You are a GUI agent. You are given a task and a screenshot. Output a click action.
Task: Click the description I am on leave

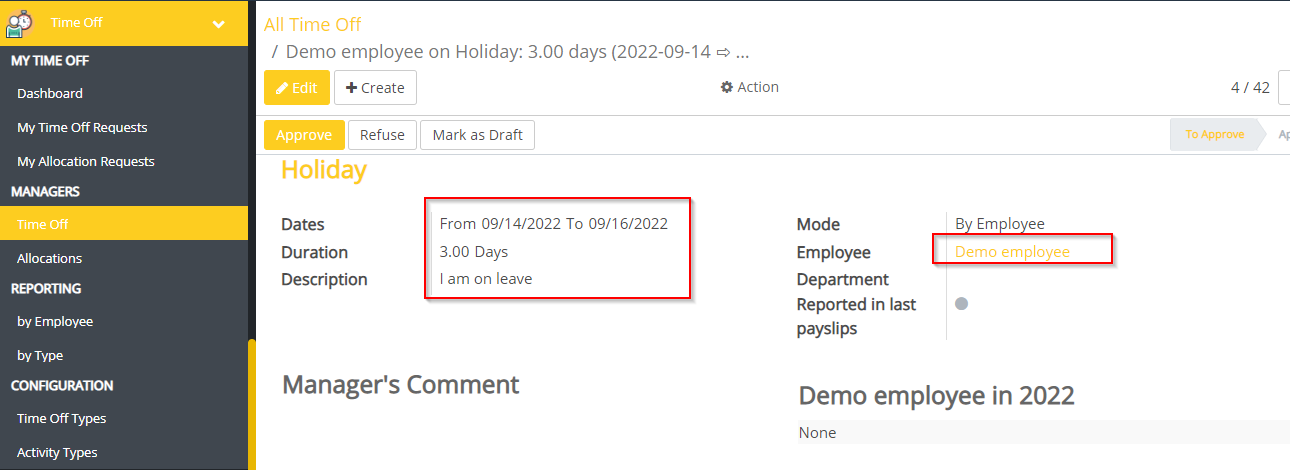click(486, 279)
